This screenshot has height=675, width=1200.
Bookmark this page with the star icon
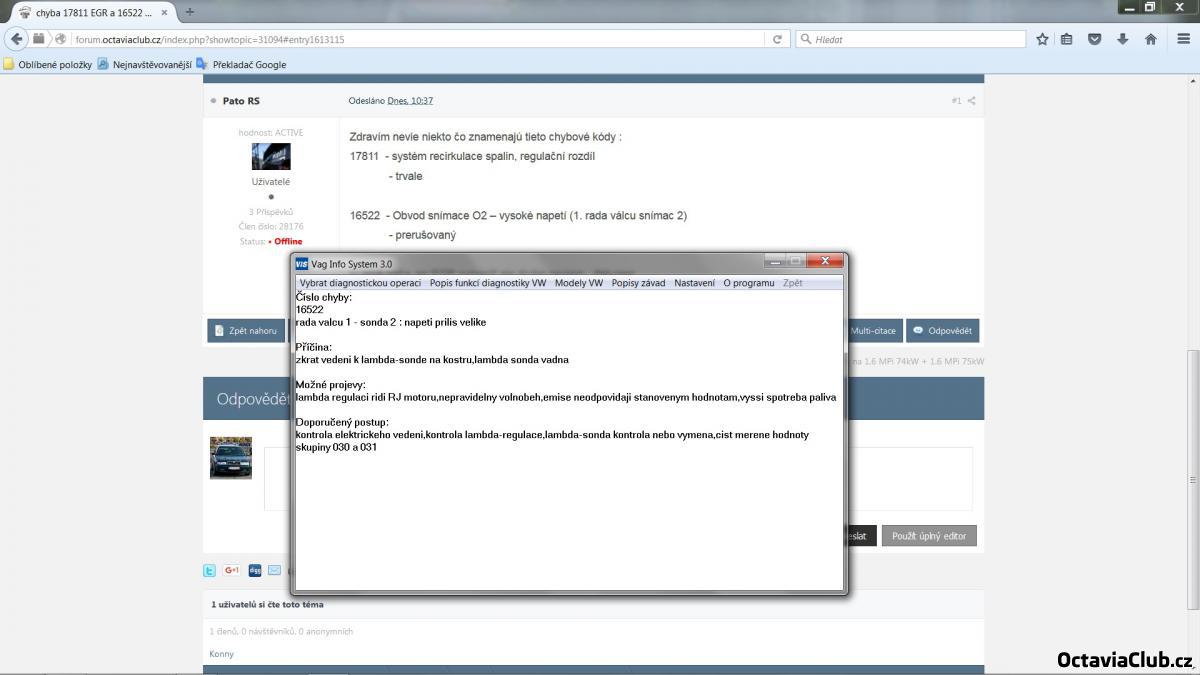pyautogui.click(x=1042, y=39)
